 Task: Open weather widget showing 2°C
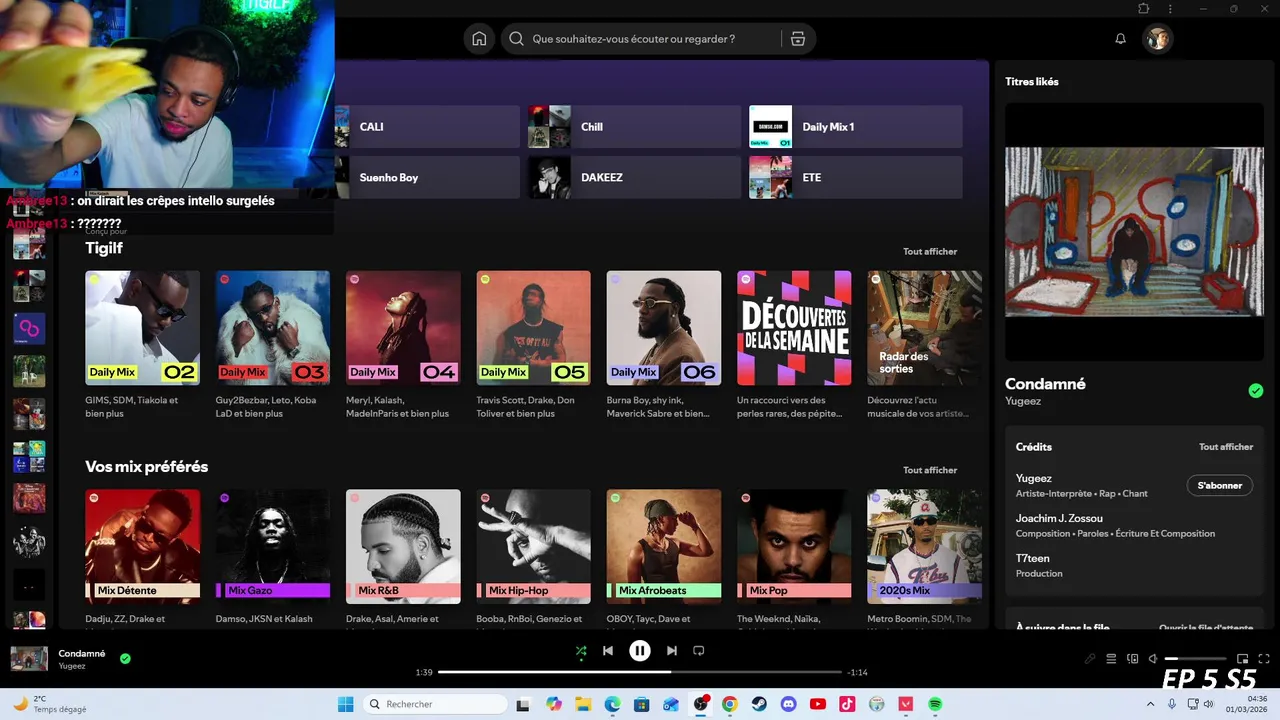49,704
